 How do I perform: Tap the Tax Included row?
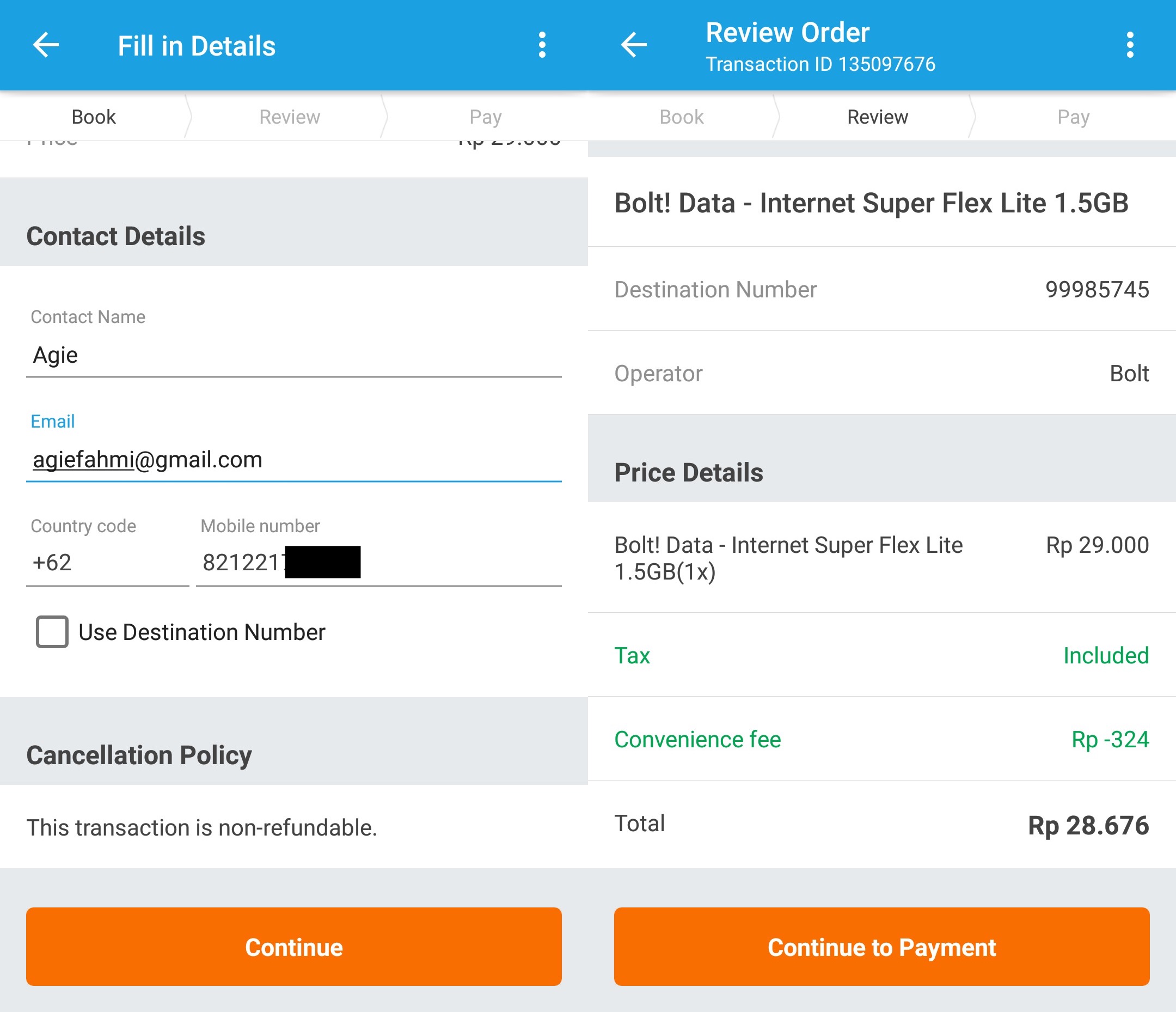pos(881,655)
